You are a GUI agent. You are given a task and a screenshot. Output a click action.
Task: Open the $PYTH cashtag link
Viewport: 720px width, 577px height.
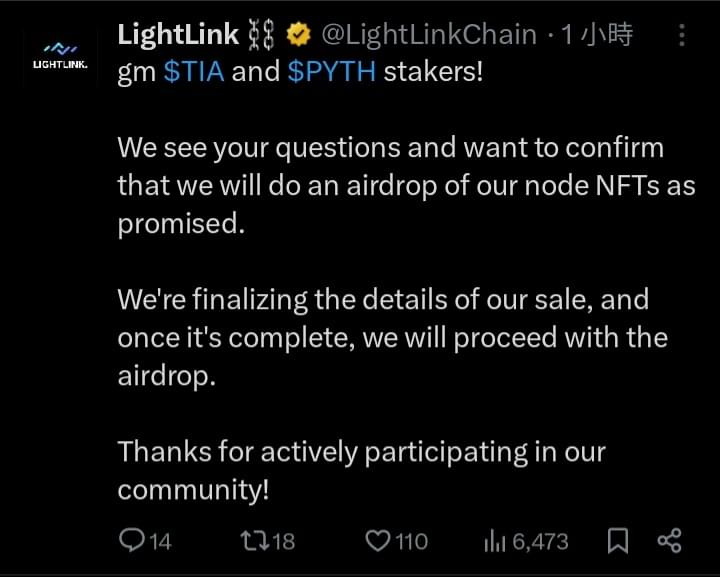click(332, 72)
